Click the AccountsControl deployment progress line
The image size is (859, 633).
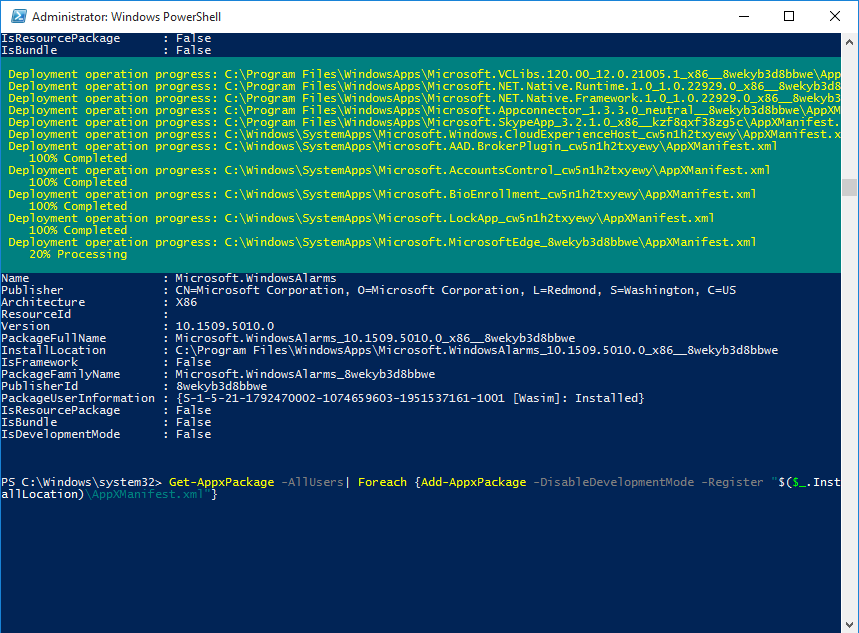coord(390,170)
